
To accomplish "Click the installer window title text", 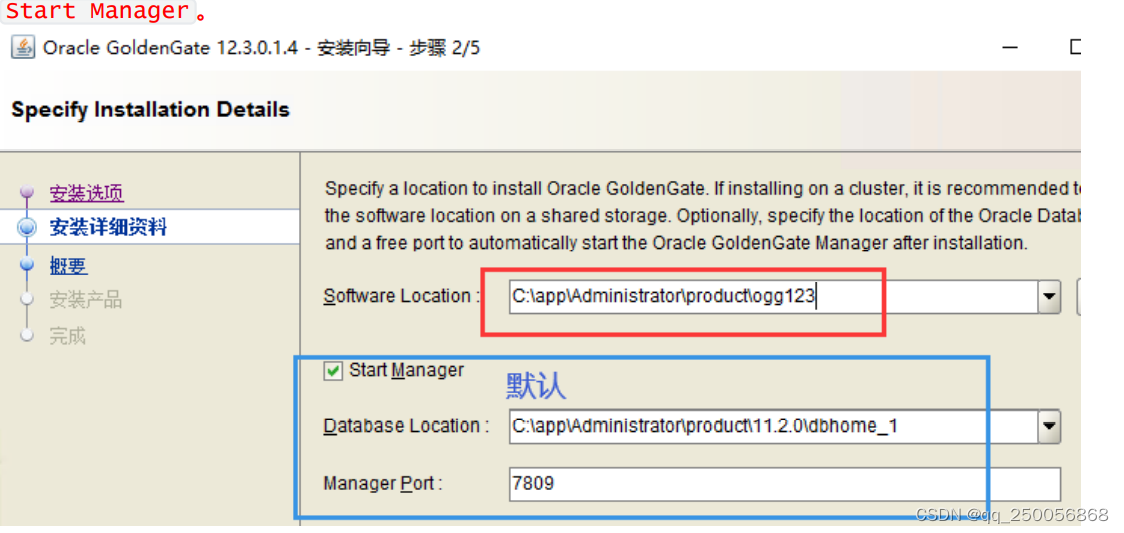I will (262, 48).
